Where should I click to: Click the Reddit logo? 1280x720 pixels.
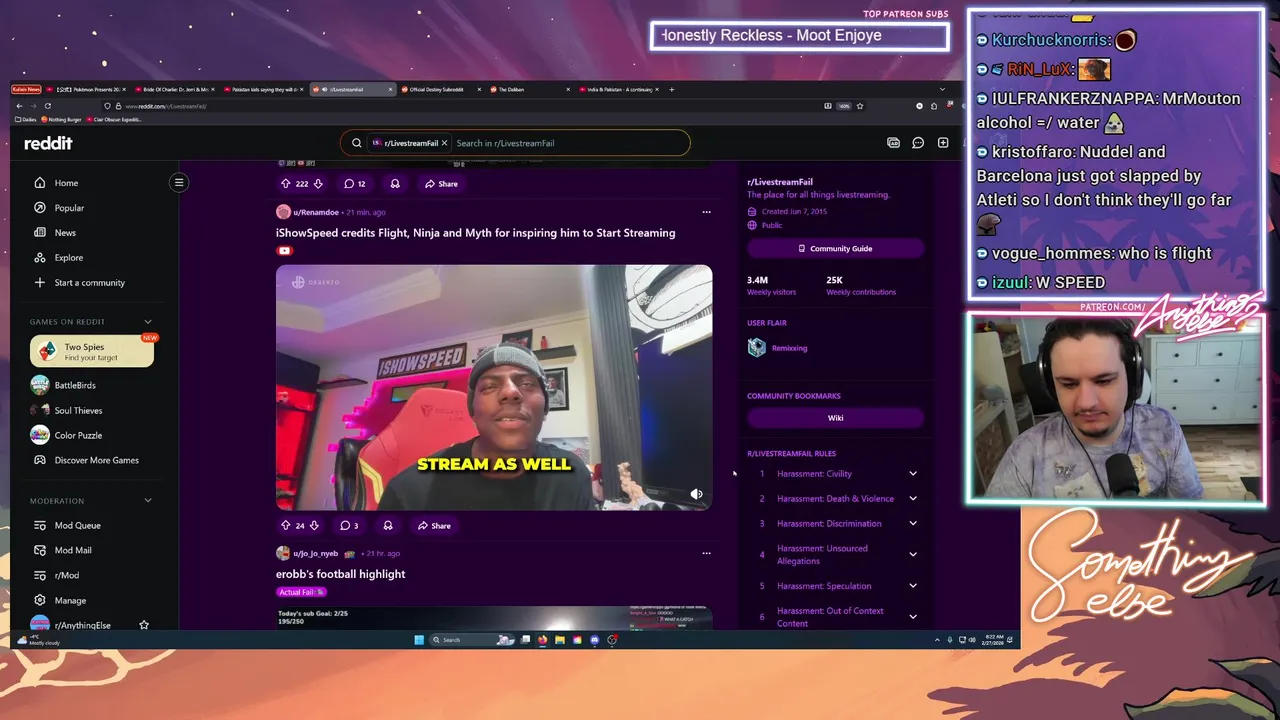click(48, 143)
